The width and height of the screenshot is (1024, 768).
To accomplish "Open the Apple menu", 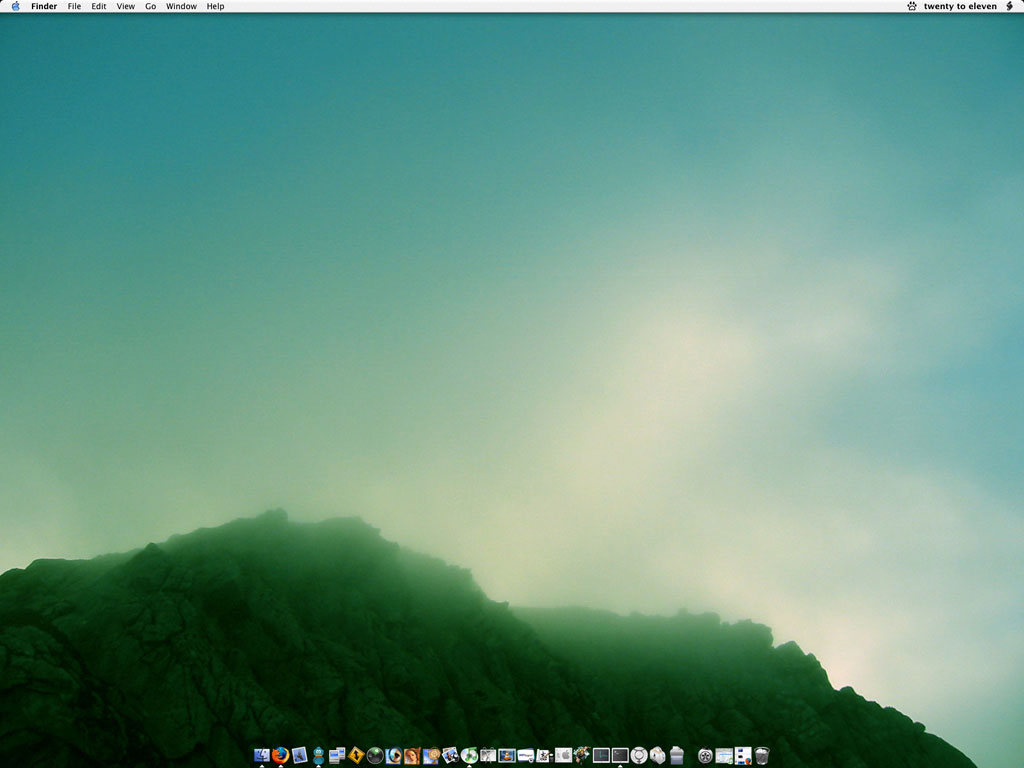I will 15,7.
